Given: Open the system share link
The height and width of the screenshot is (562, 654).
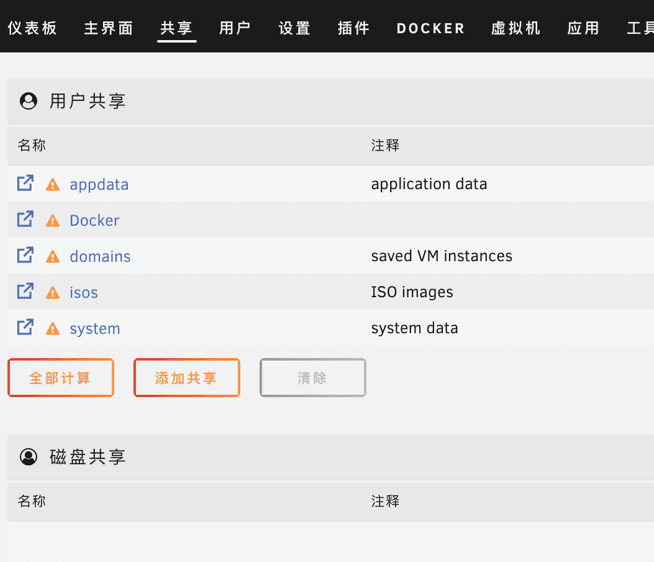Looking at the screenshot, I should click(95, 328).
